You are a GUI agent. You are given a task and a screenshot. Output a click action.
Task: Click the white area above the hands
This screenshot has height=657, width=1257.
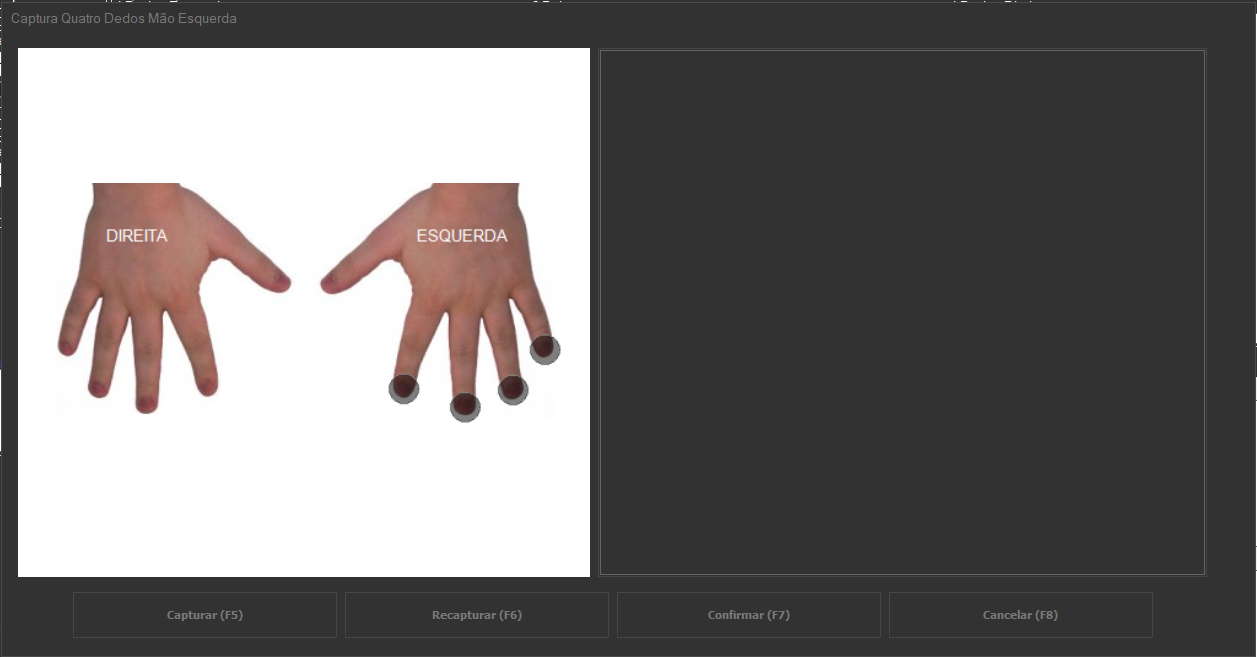[x=303, y=110]
